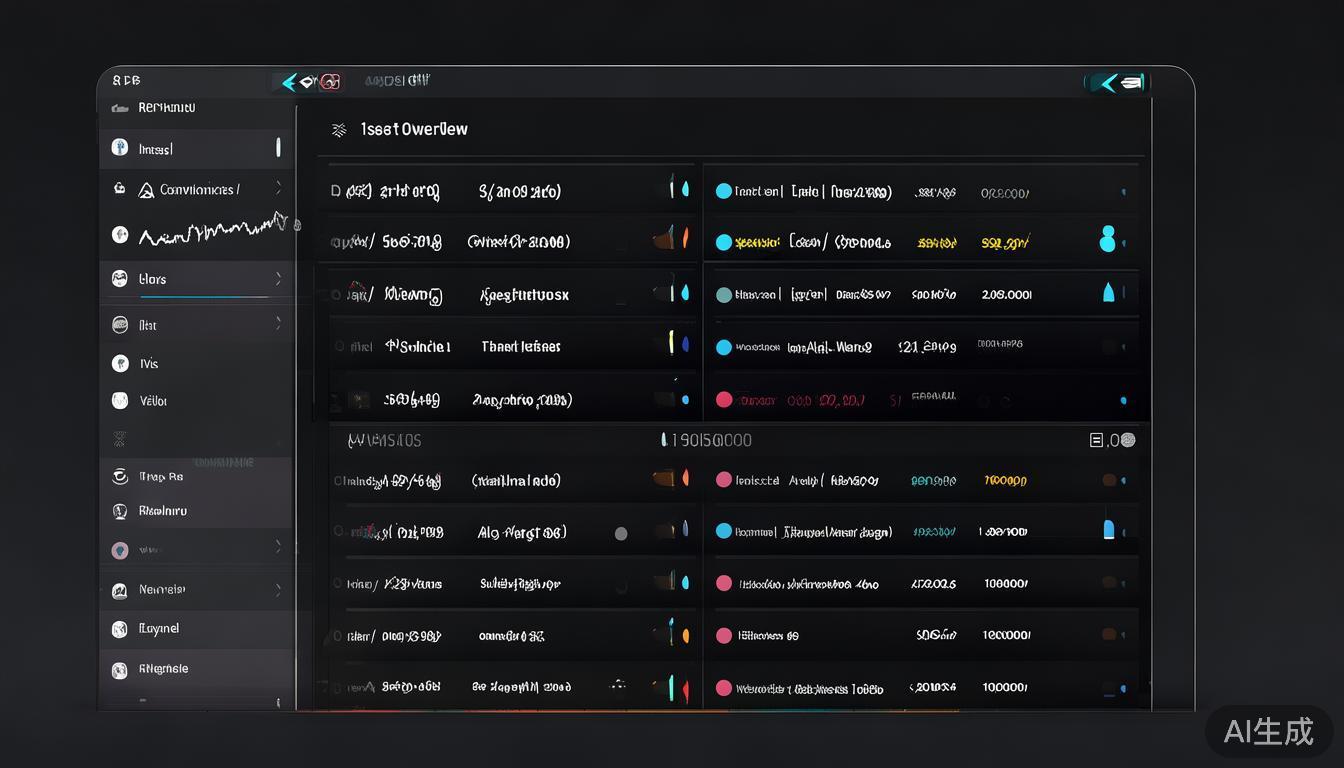Click the Lloynel sidebar icon

click(120, 629)
